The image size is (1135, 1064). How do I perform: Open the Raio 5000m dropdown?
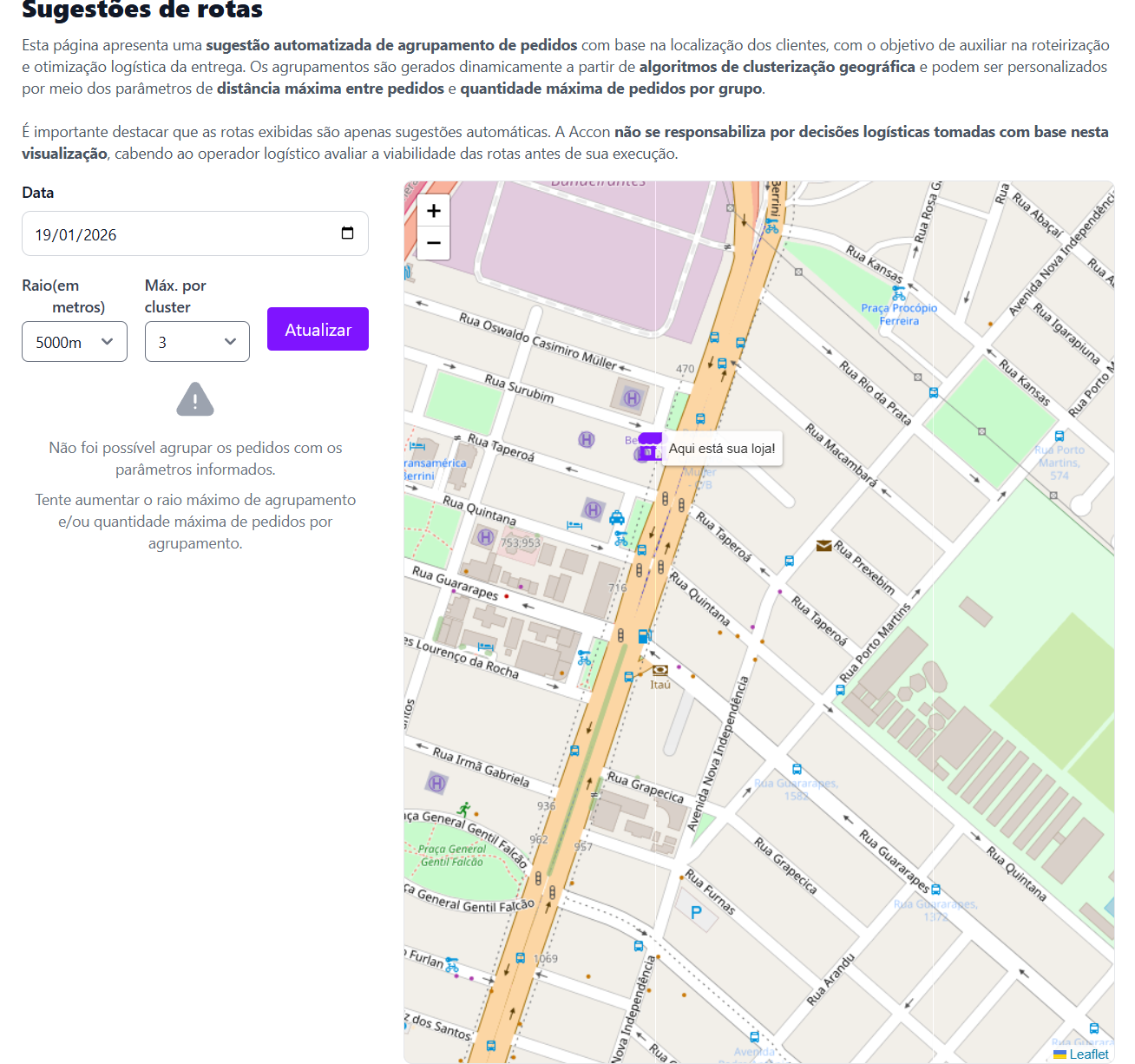[x=75, y=342]
